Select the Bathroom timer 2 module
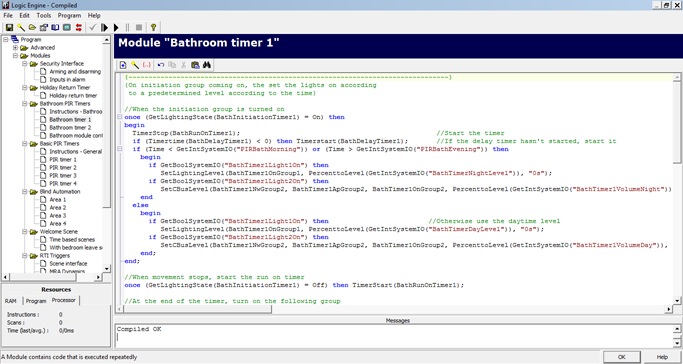This screenshot has width=683, height=364. tap(70, 128)
